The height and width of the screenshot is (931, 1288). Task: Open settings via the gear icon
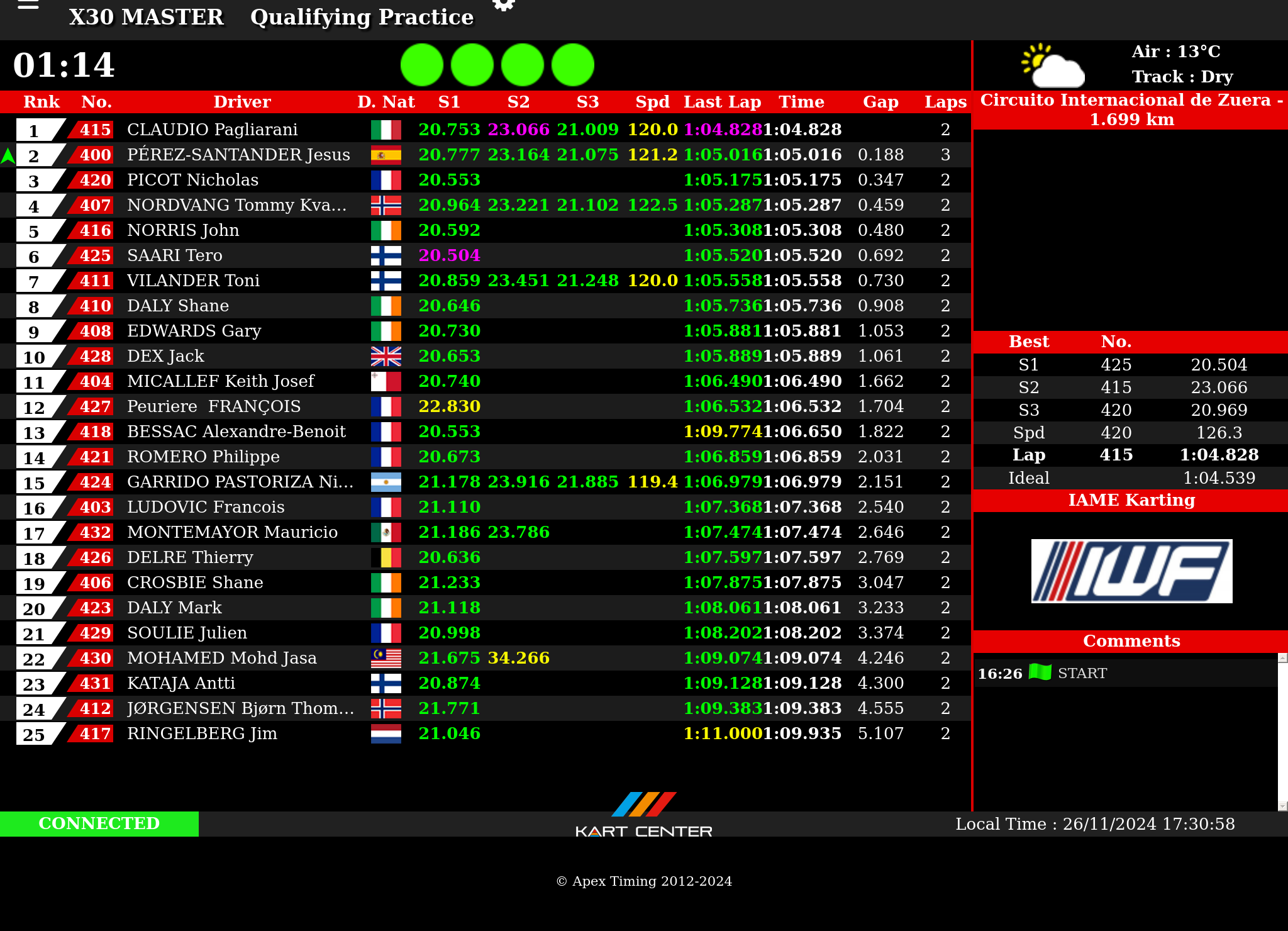coord(503,5)
